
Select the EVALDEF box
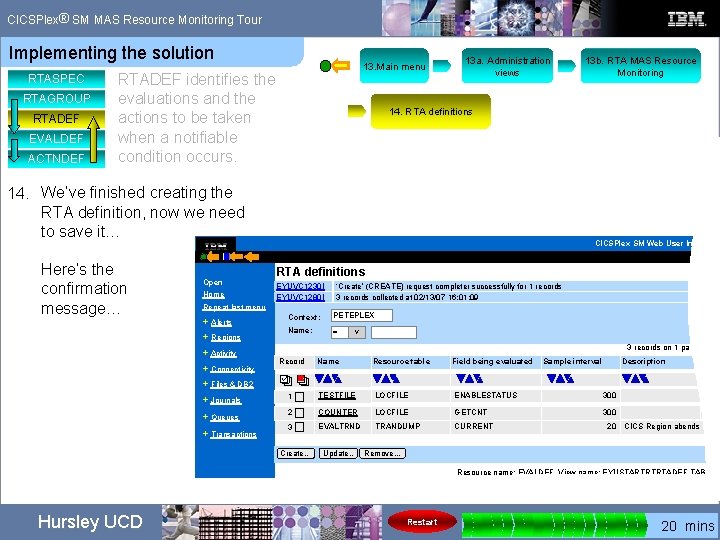56,138
